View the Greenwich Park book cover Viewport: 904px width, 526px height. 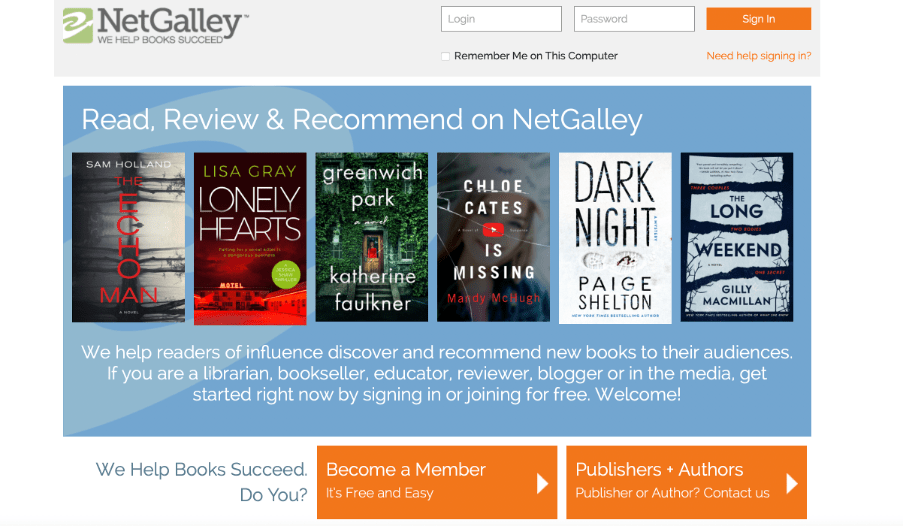[x=372, y=237]
